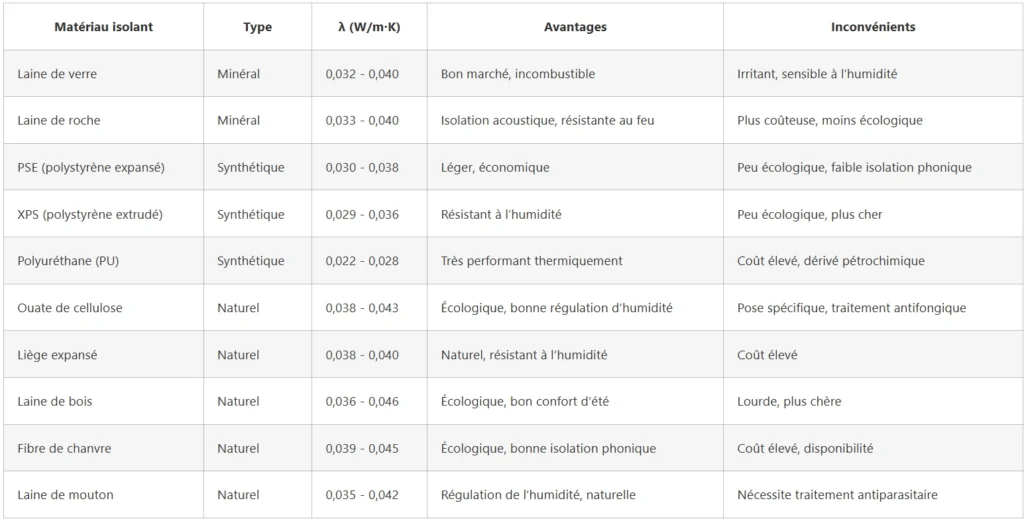
Task: Click 'XPS (polystyrène extrudé)' cell
Action: pos(90,215)
